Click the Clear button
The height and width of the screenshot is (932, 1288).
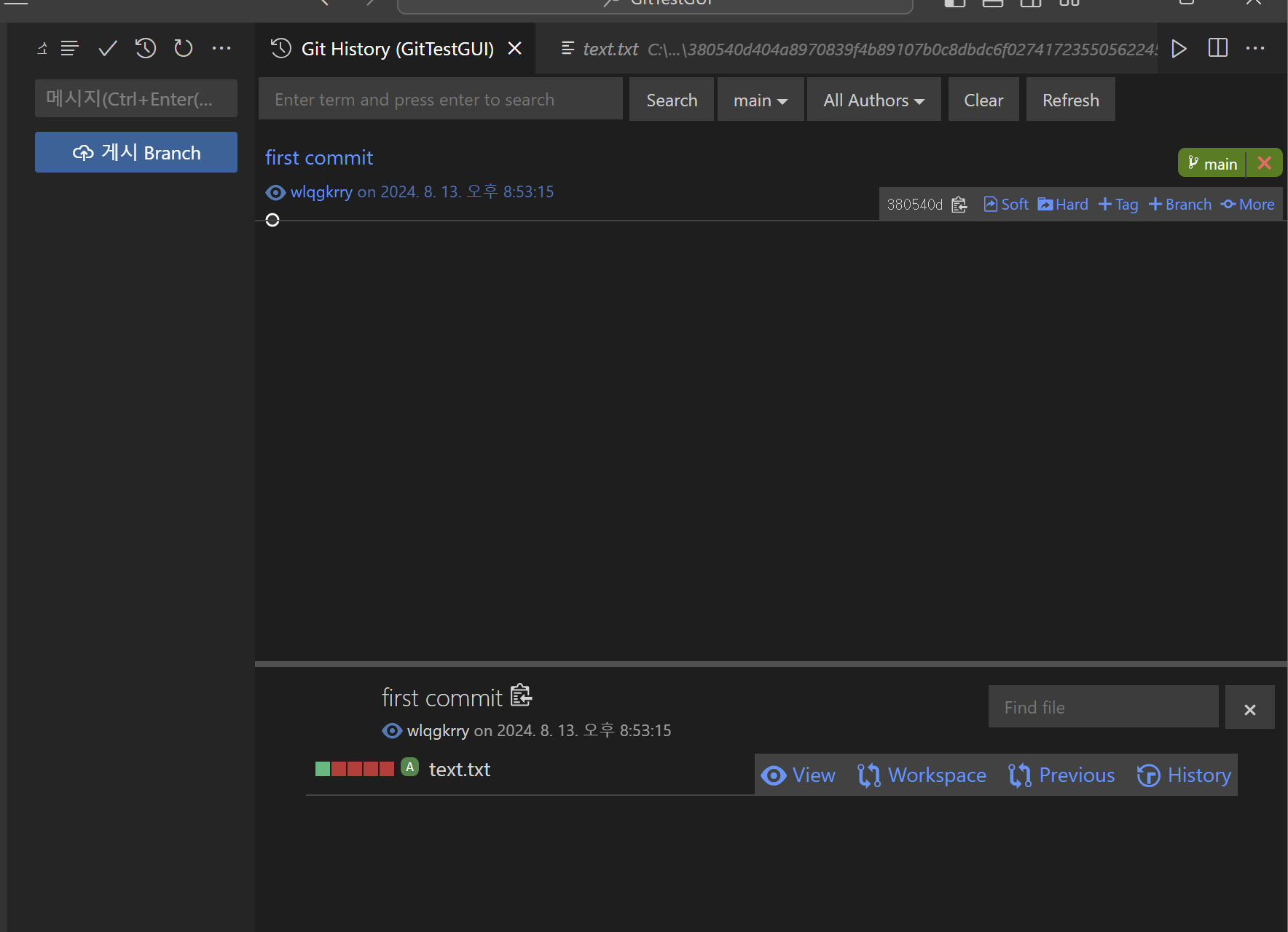coord(983,100)
